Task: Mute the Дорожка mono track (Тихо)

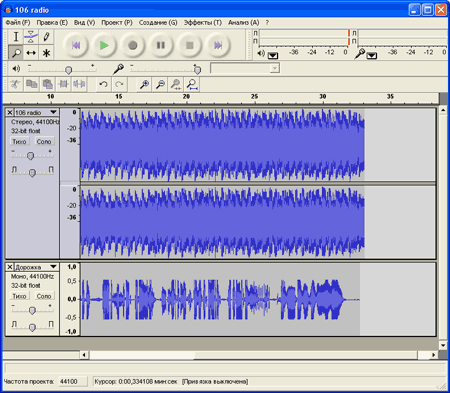Action: click(x=19, y=296)
